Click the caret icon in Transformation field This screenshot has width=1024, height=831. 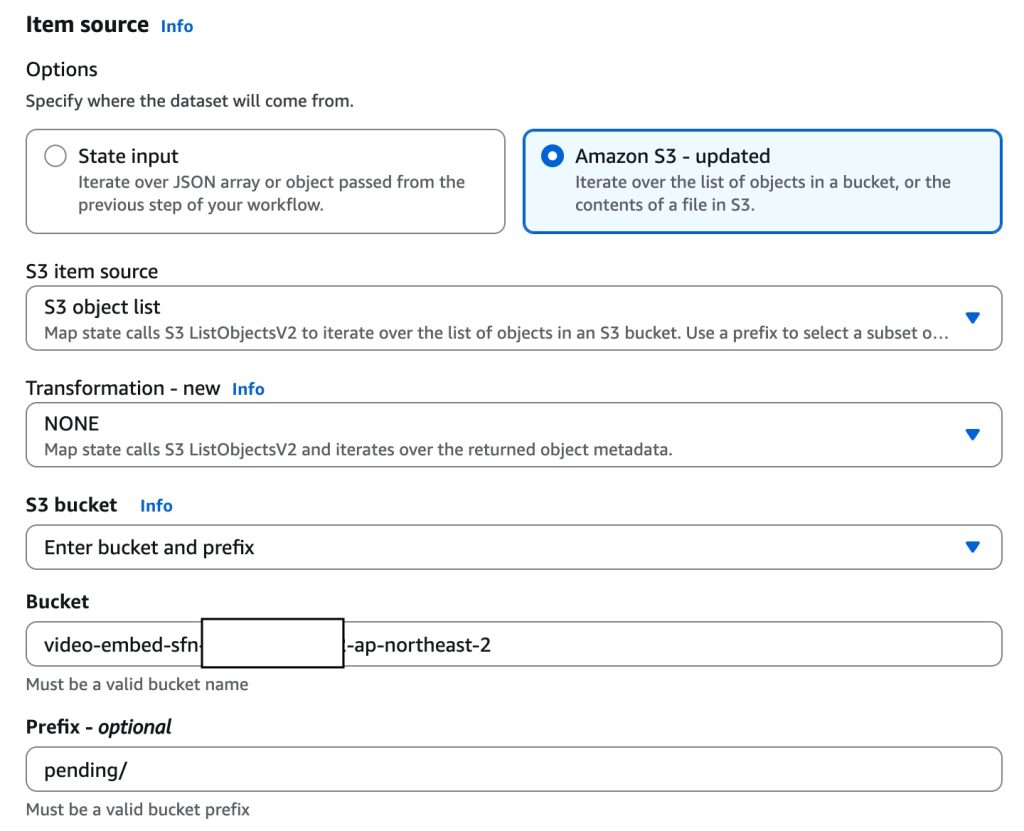(972, 434)
